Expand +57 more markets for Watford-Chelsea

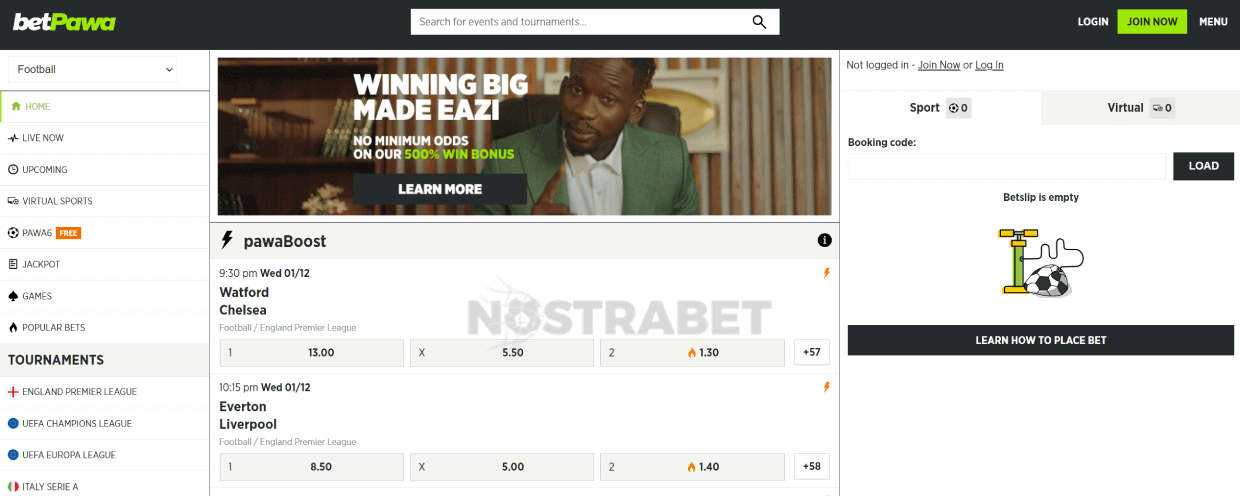pos(812,353)
